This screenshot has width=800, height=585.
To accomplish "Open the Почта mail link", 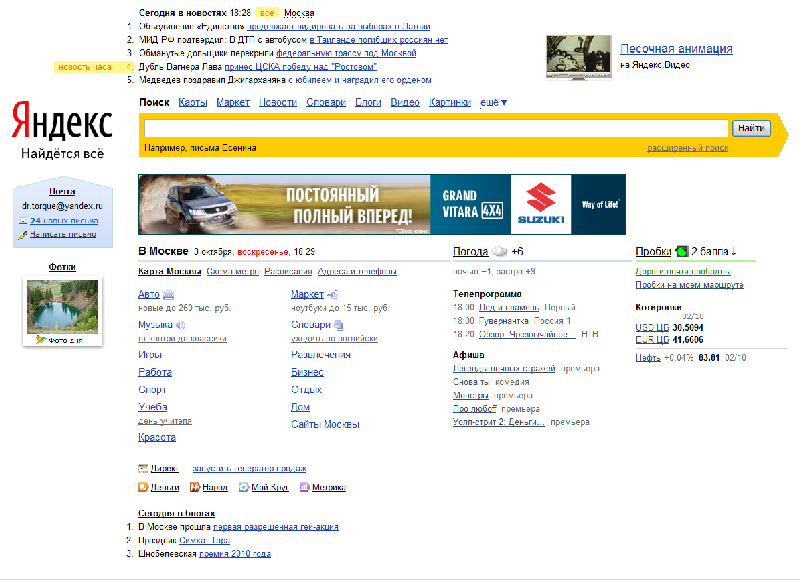I will pos(62,191).
